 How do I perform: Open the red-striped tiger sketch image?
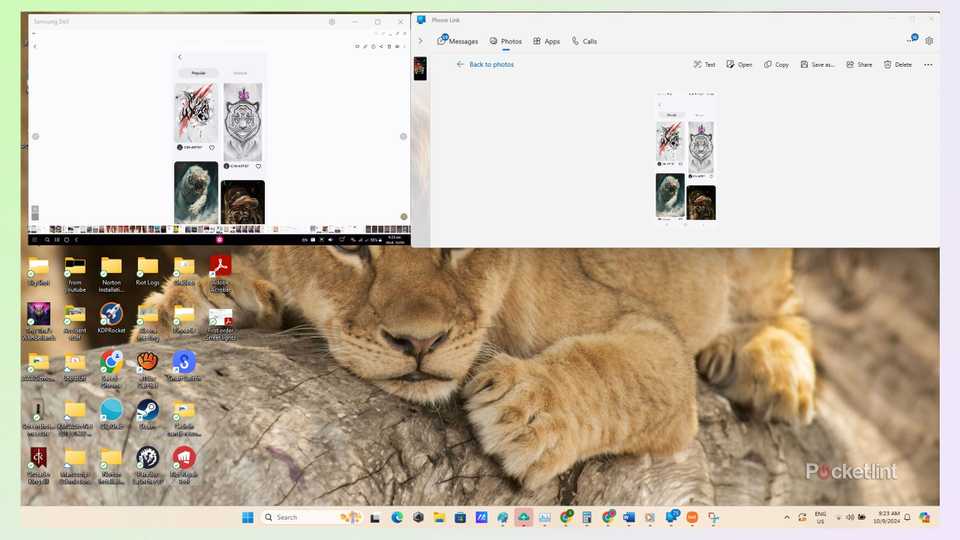pos(196,113)
